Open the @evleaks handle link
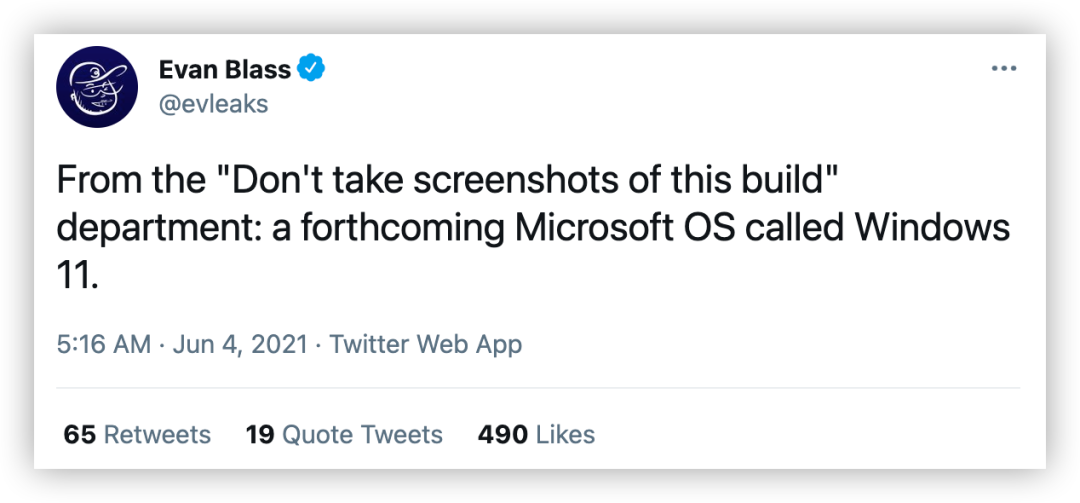This screenshot has width=1080, height=503. click(213, 104)
